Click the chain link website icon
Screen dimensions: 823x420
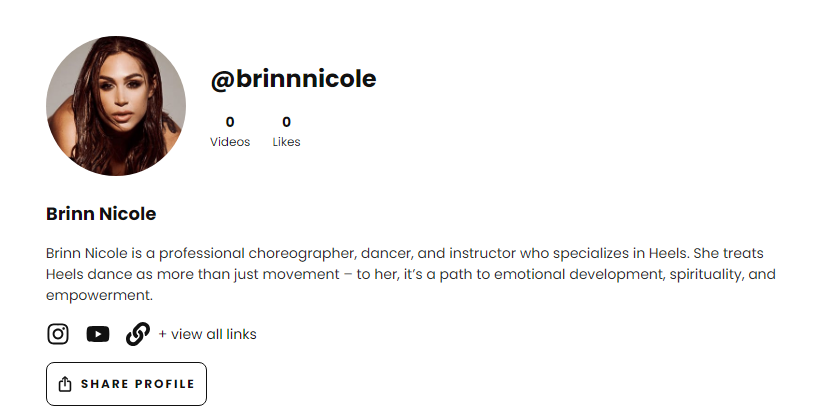pyautogui.click(x=137, y=334)
